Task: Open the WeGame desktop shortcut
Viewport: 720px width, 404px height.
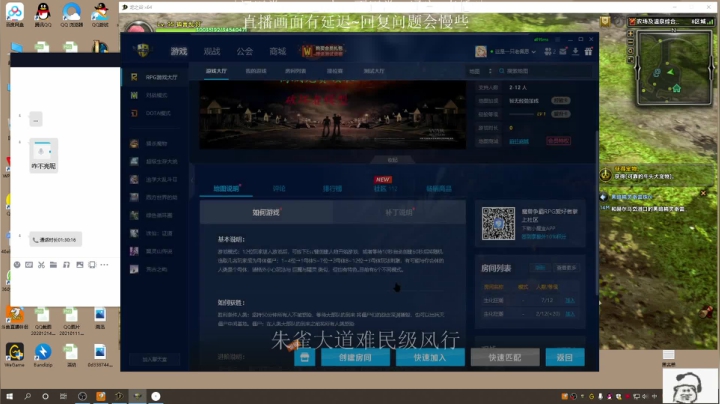Action: click(14, 355)
